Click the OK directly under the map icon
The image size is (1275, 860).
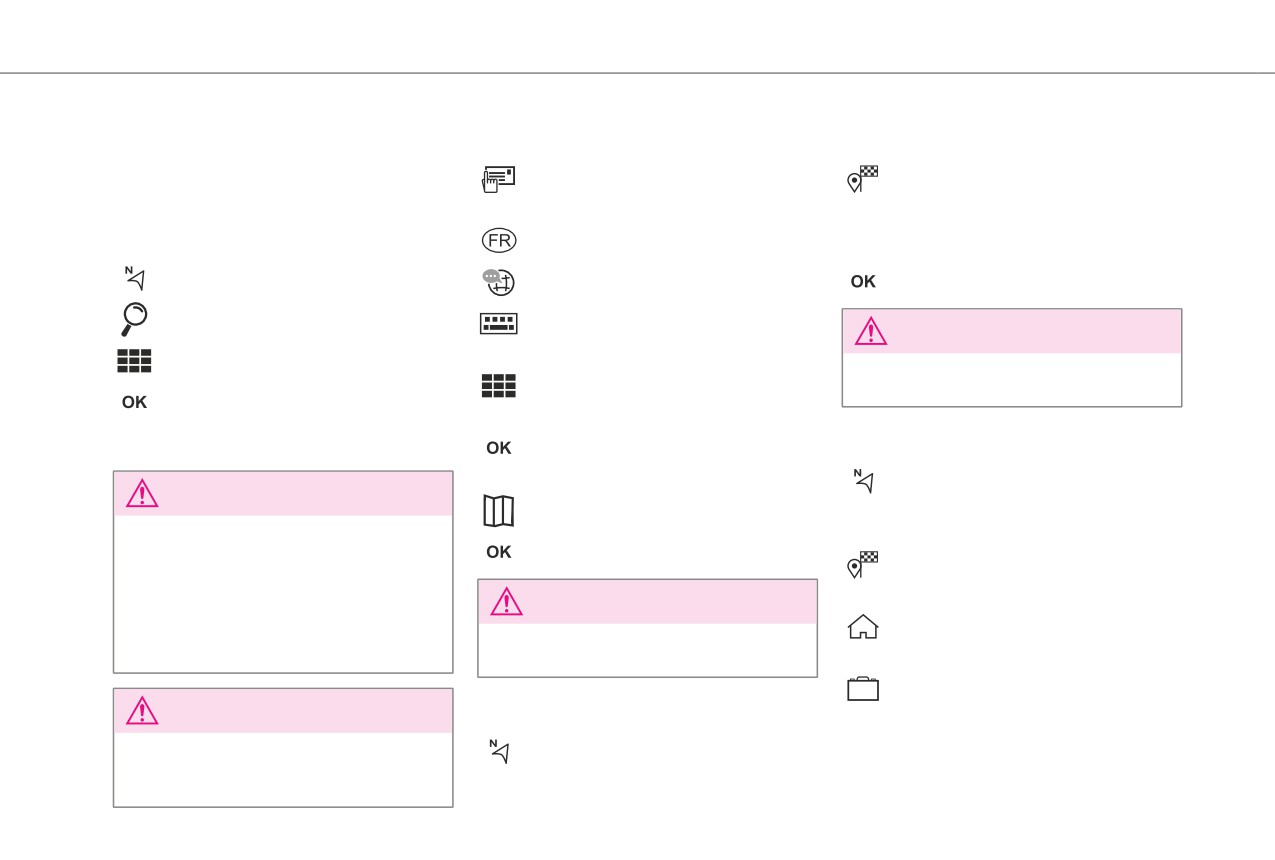point(499,552)
